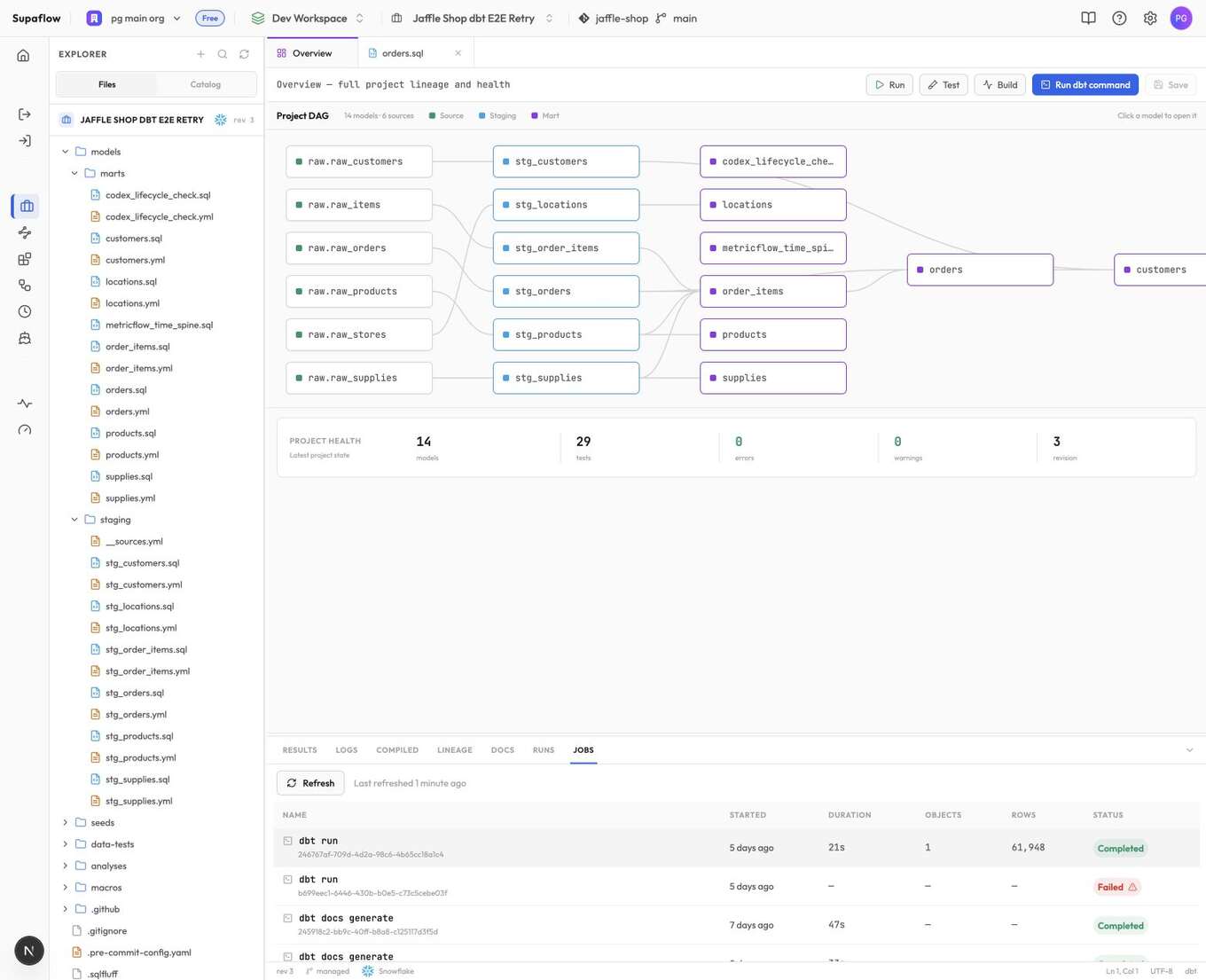
Task: Open the help question mark icon
Action: (x=1119, y=18)
